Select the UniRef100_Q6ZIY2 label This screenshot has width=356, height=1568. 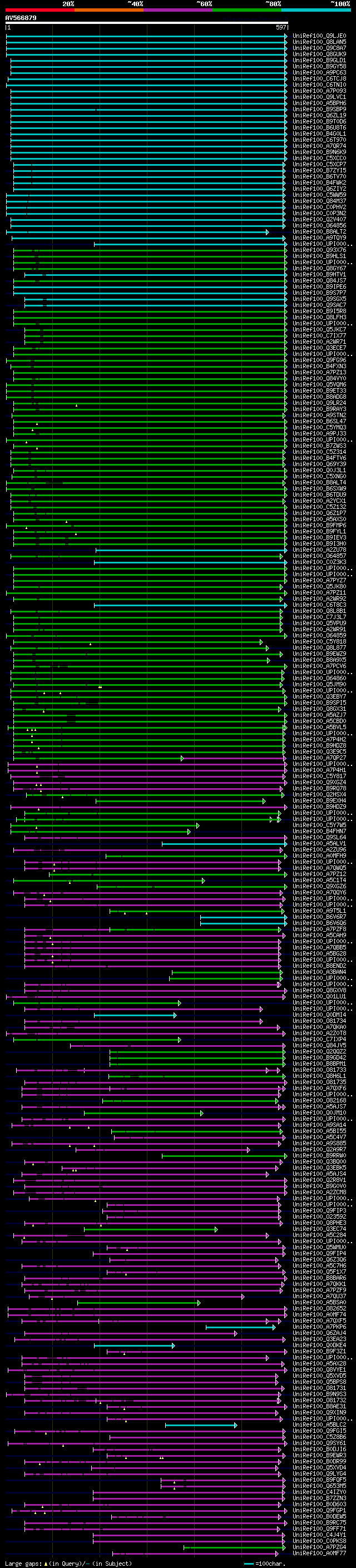click(x=319, y=189)
